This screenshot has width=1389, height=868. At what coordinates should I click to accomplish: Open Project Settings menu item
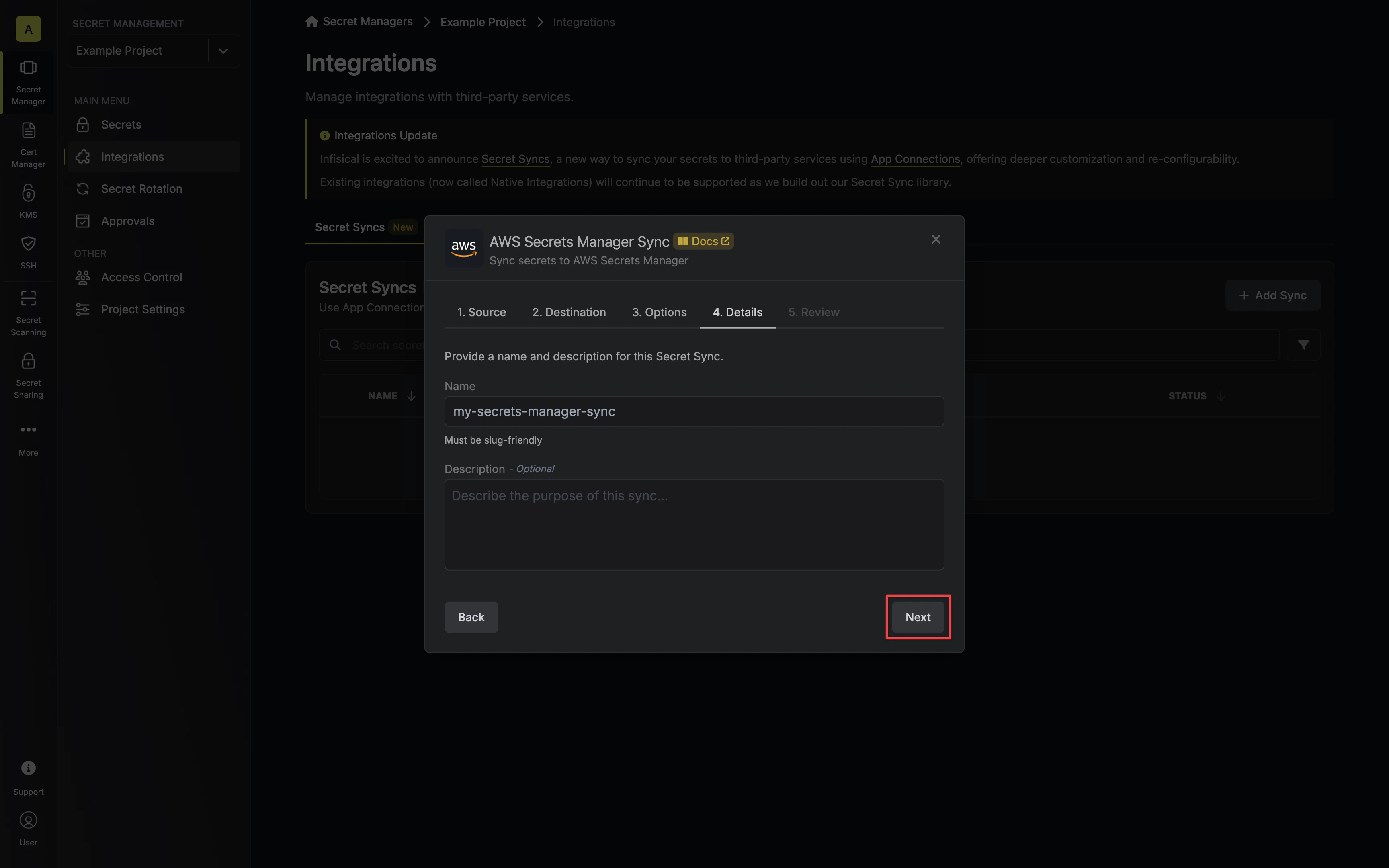(153, 309)
